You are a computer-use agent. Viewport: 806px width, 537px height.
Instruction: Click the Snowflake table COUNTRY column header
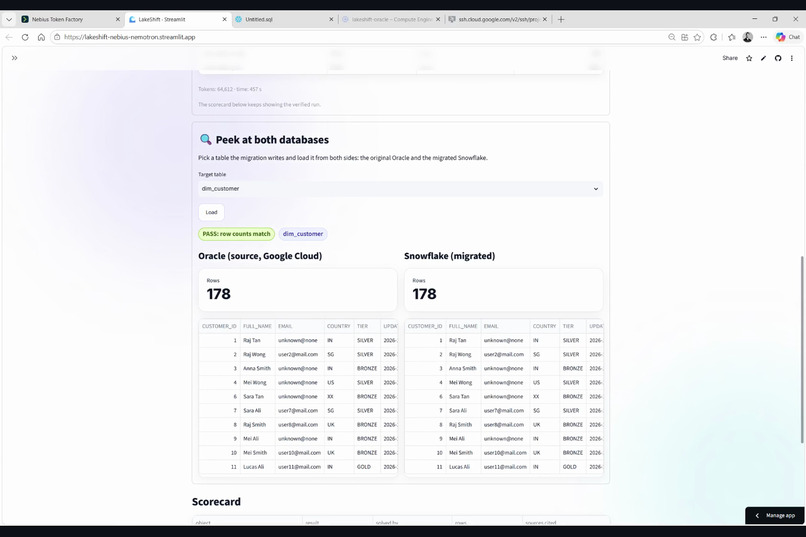coord(544,326)
